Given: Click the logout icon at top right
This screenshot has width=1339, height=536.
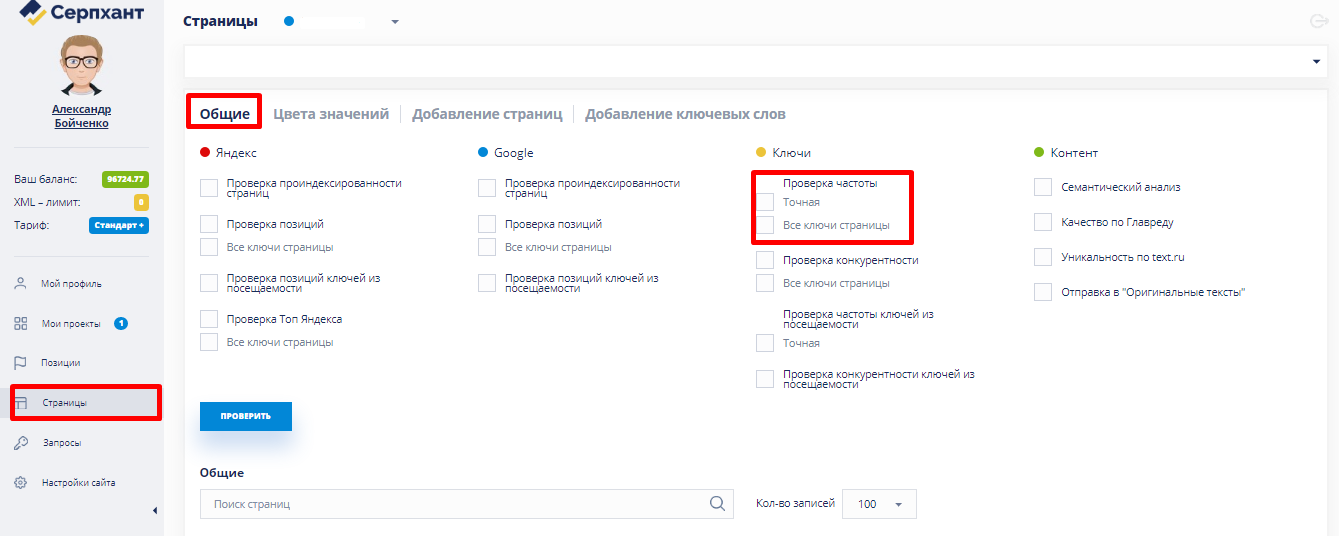Looking at the screenshot, I should (1319, 22).
